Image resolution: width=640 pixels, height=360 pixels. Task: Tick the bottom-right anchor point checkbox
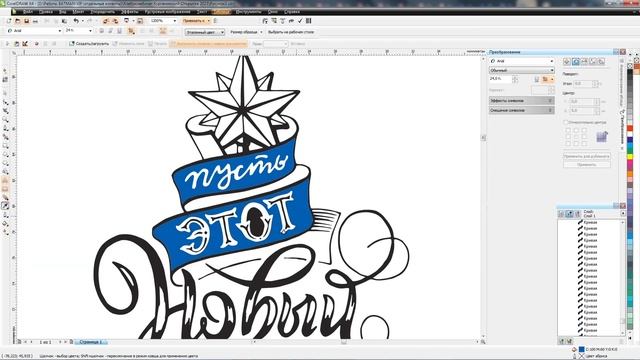point(584,144)
